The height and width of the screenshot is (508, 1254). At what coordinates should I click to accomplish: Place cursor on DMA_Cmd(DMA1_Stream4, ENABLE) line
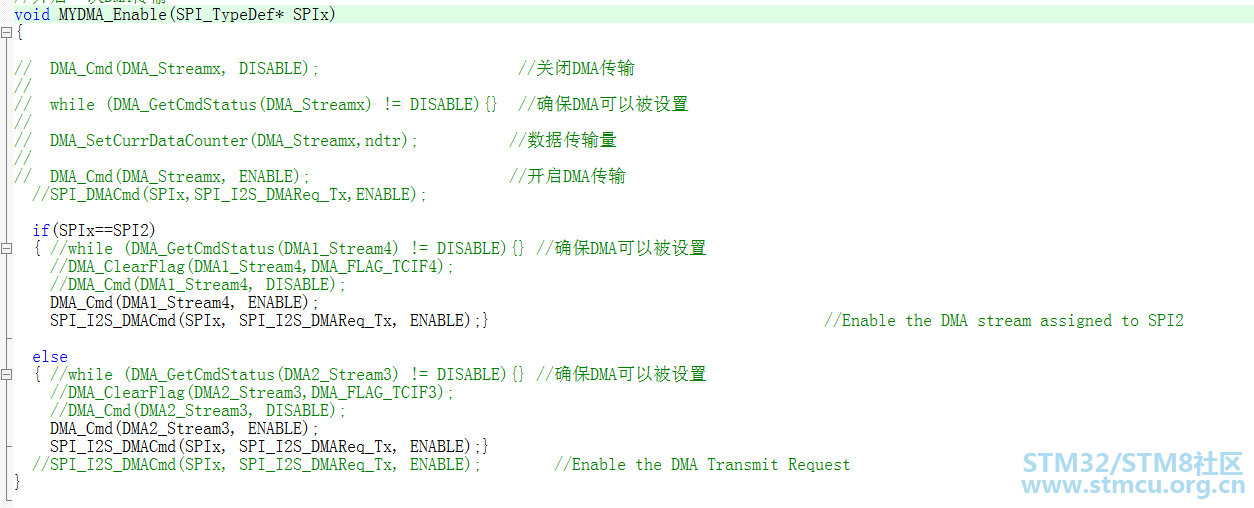pyautogui.click(x=185, y=303)
